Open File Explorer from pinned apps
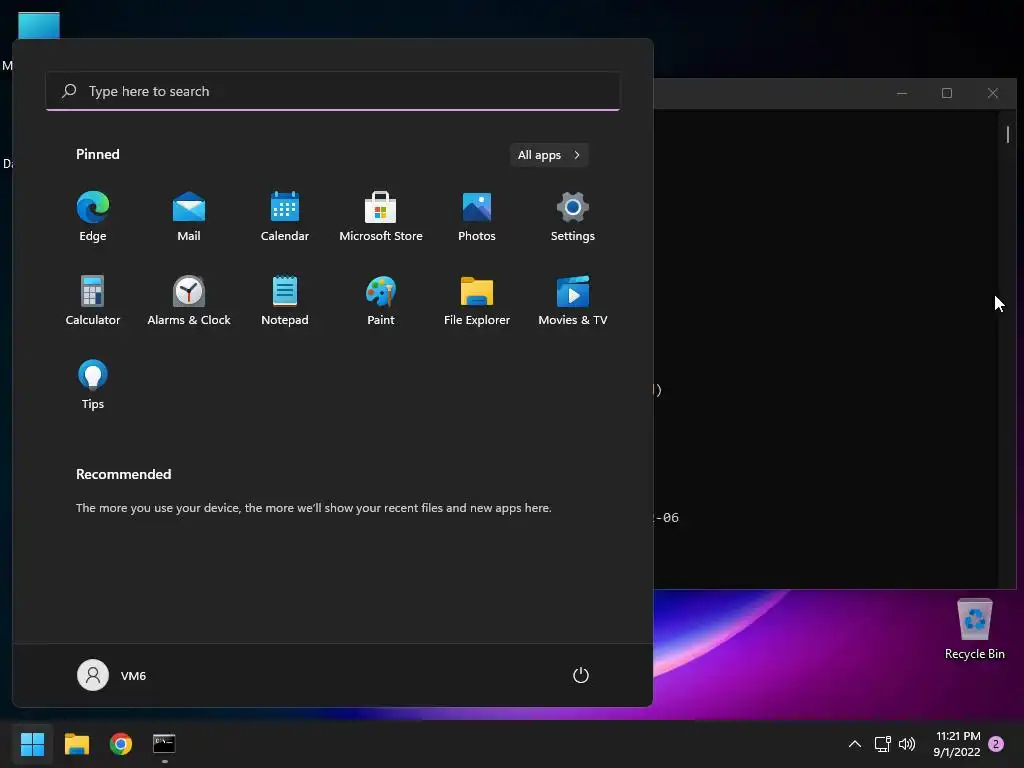1024x768 pixels. tap(477, 301)
